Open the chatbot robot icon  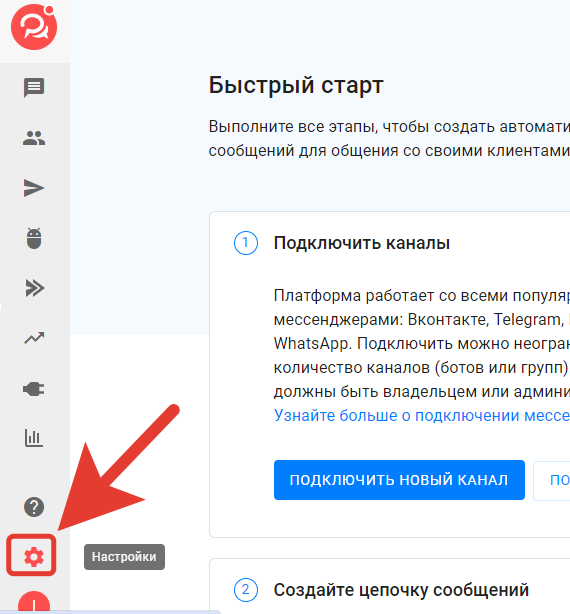[x=34, y=238]
